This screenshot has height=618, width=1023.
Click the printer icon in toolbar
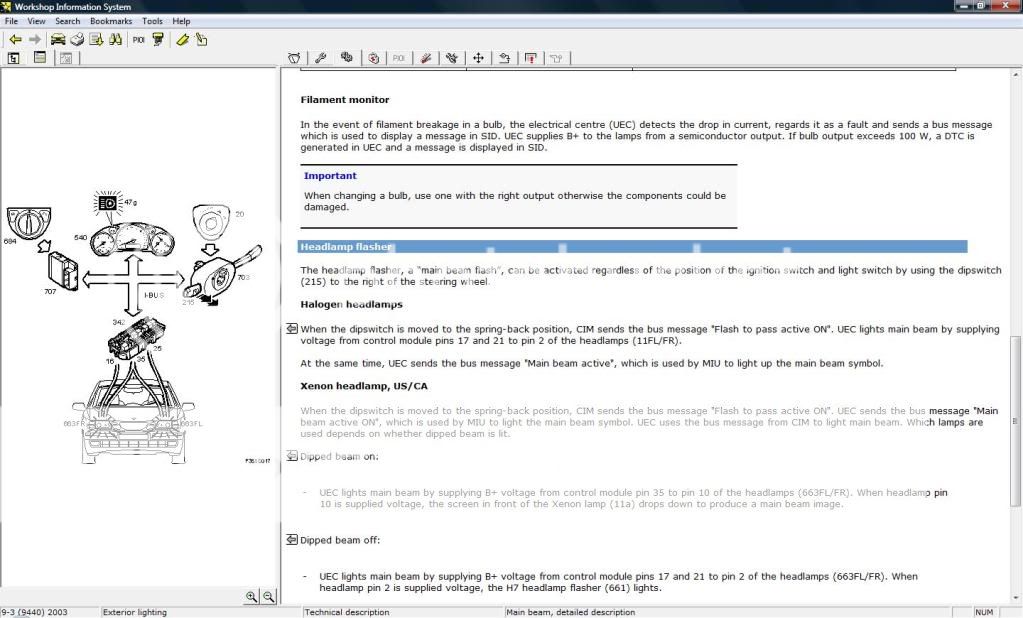pyautogui.click(x=76, y=40)
